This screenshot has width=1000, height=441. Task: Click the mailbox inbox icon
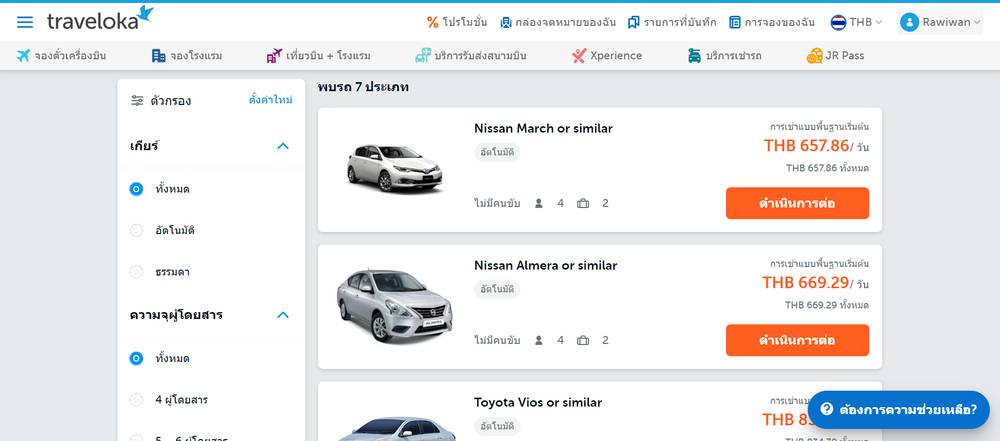click(x=506, y=22)
